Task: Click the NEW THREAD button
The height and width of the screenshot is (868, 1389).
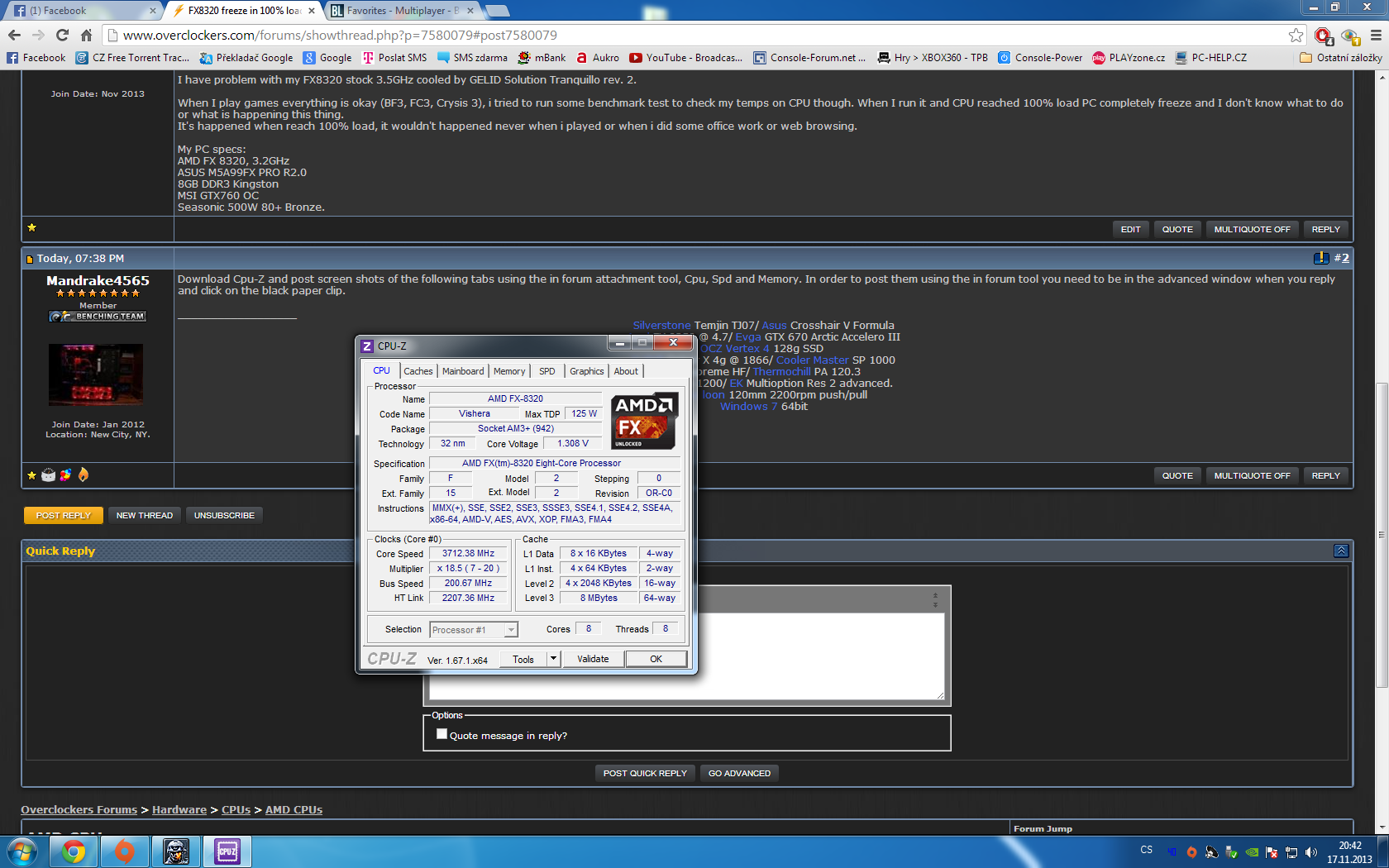Action: click(145, 515)
